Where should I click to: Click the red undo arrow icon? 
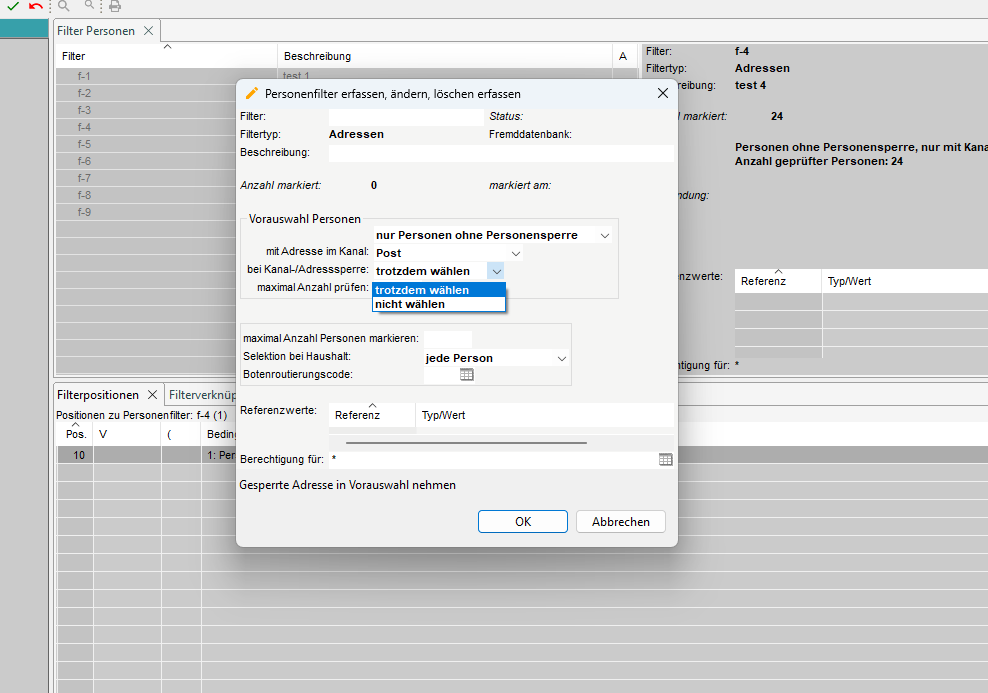[36, 6]
